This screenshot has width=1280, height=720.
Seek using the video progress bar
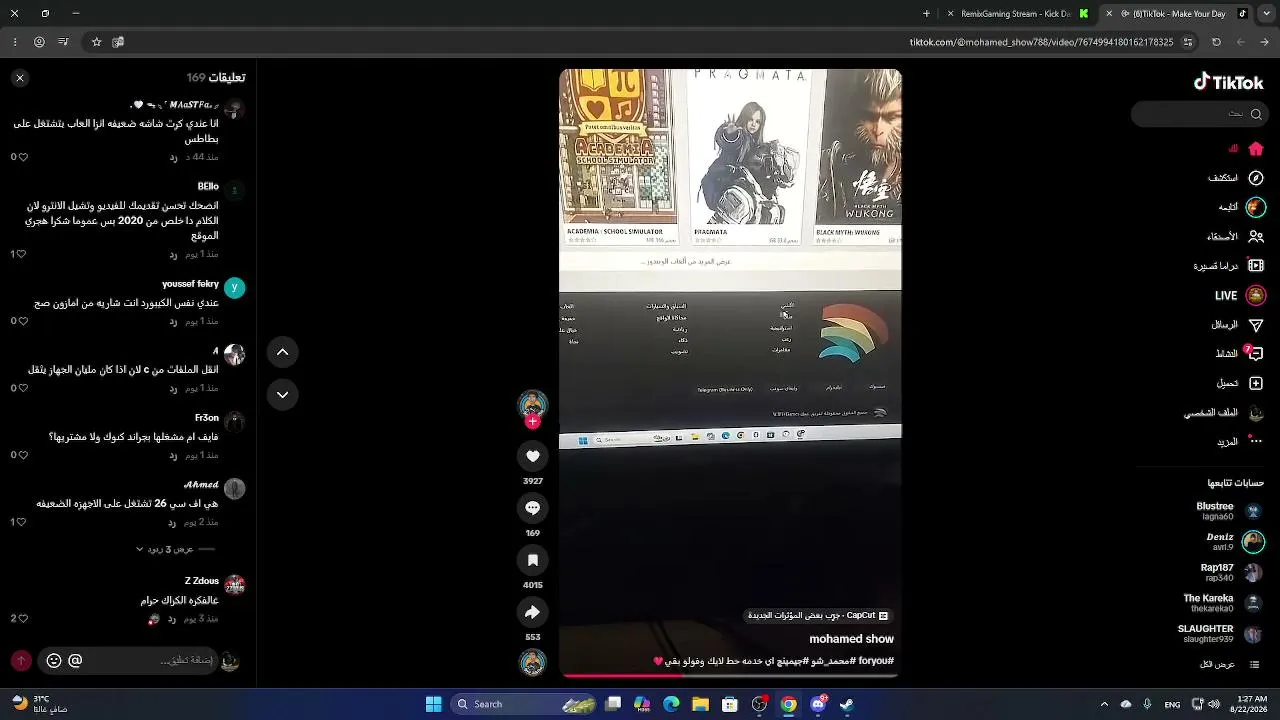730,676
